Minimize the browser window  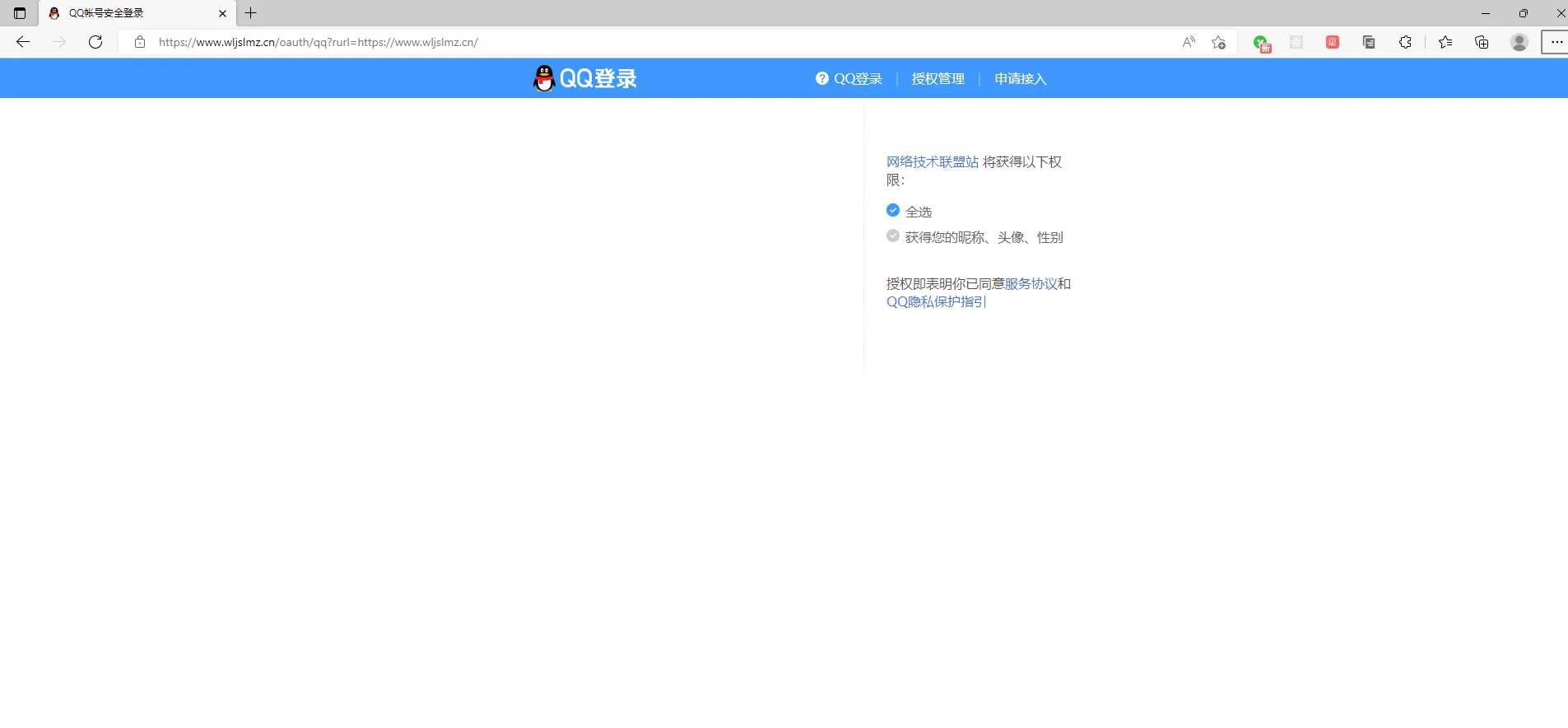[1486, 13]
